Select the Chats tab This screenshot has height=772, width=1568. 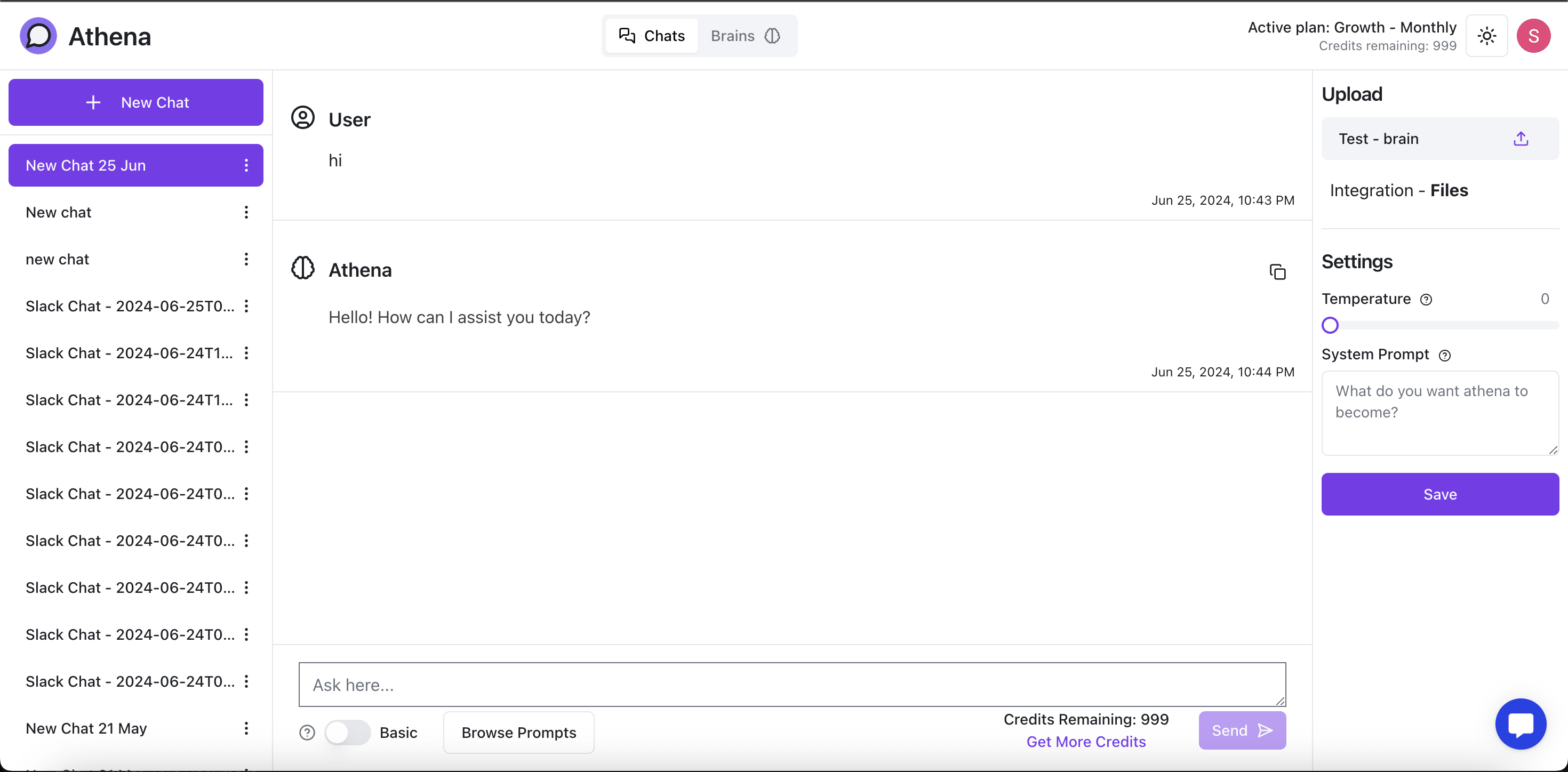[651, 36]
